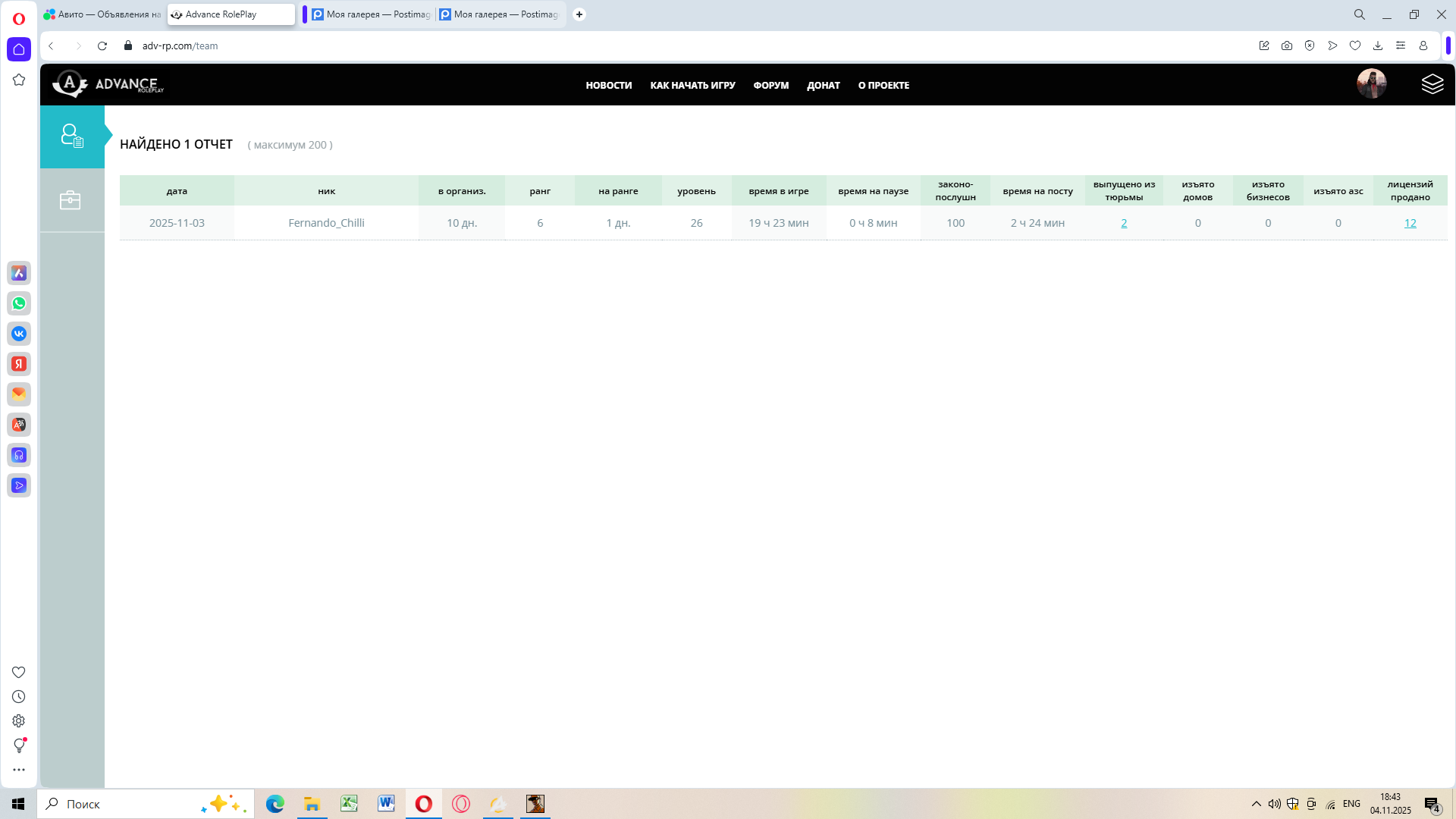Viewport: 1456px width, 819px height.
Task: Show hidden system tray icons
Action: (x=1257, y=804)
